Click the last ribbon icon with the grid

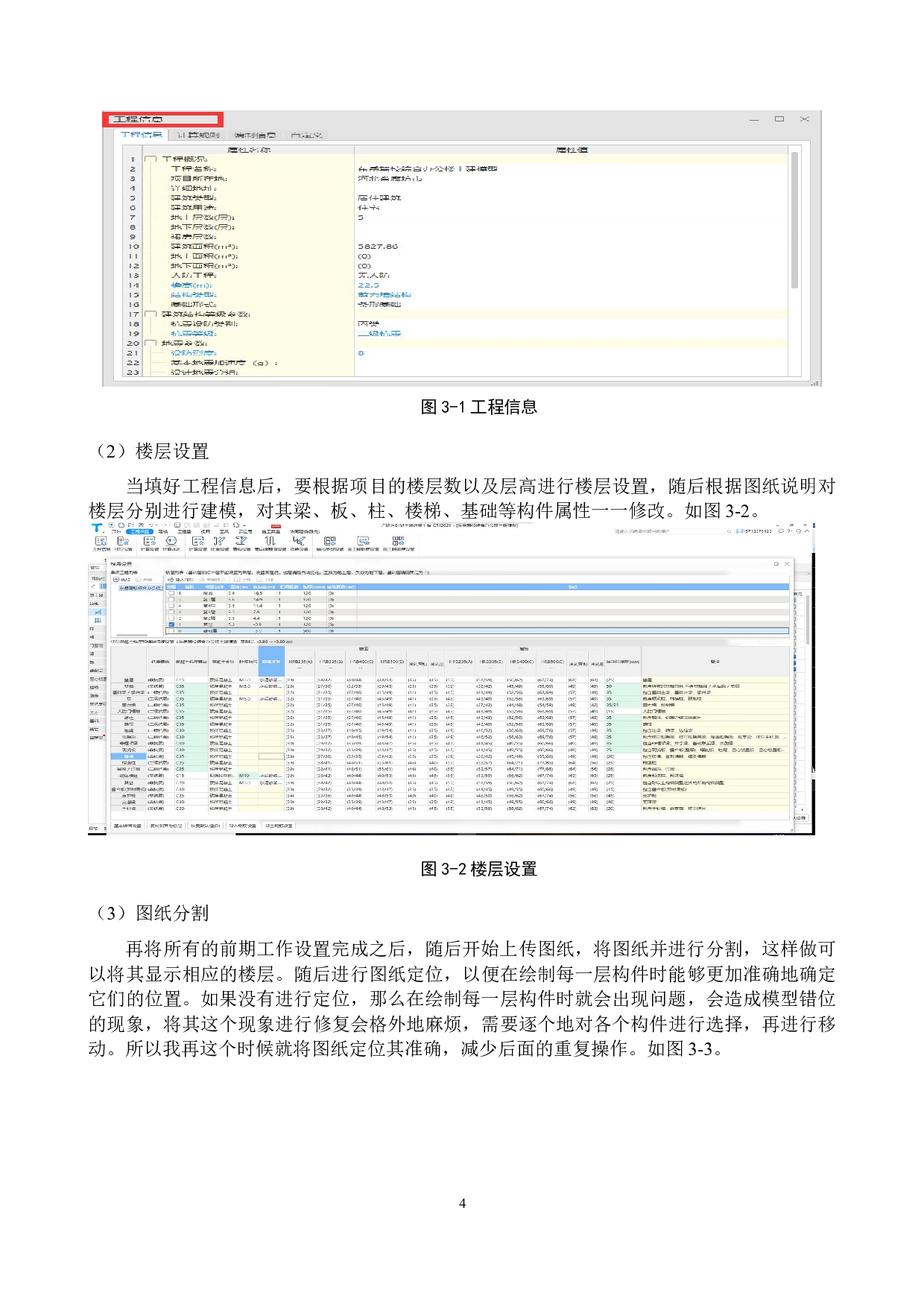[x=398, y=540]
